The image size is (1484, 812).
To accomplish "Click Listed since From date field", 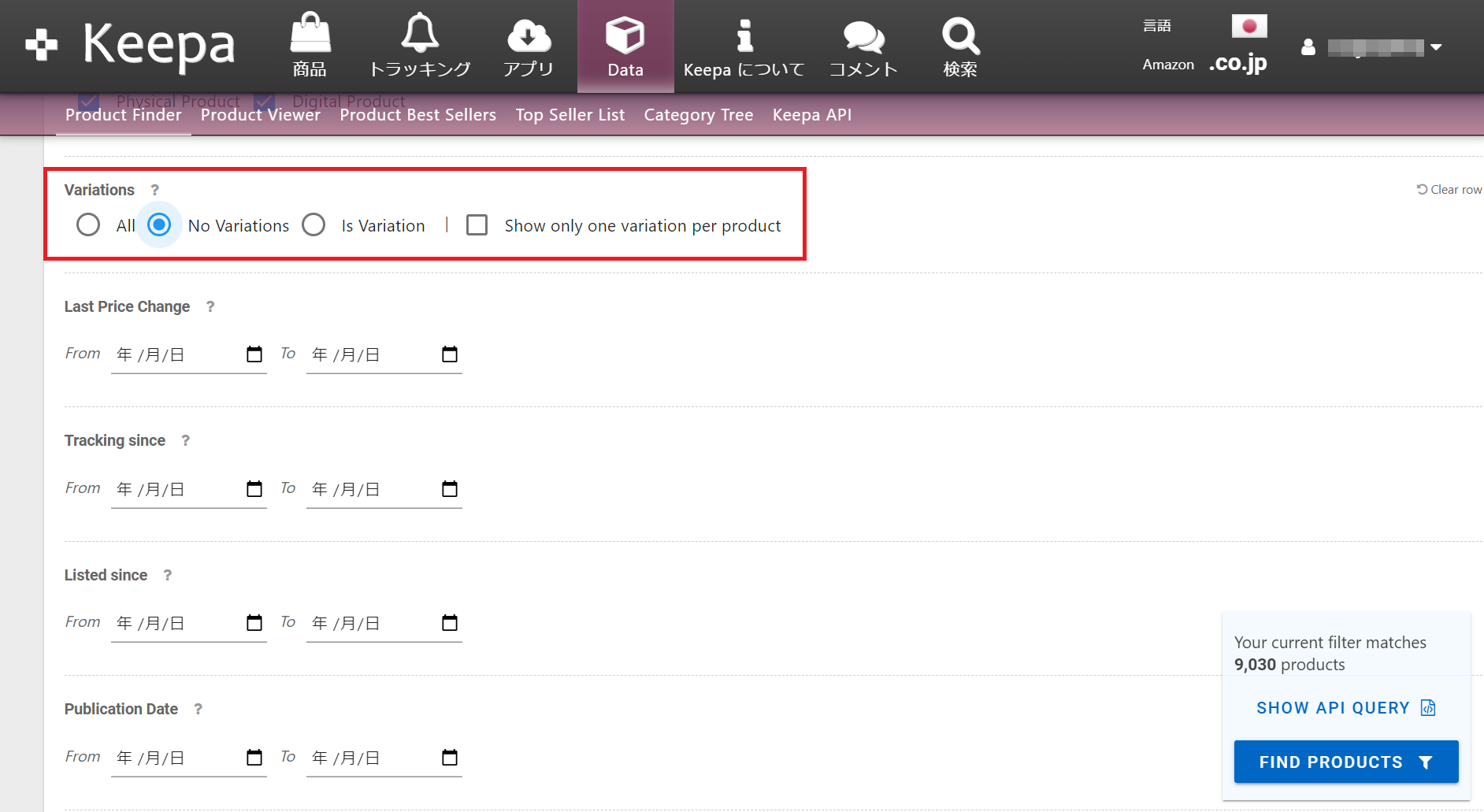I will pos(189,624).
